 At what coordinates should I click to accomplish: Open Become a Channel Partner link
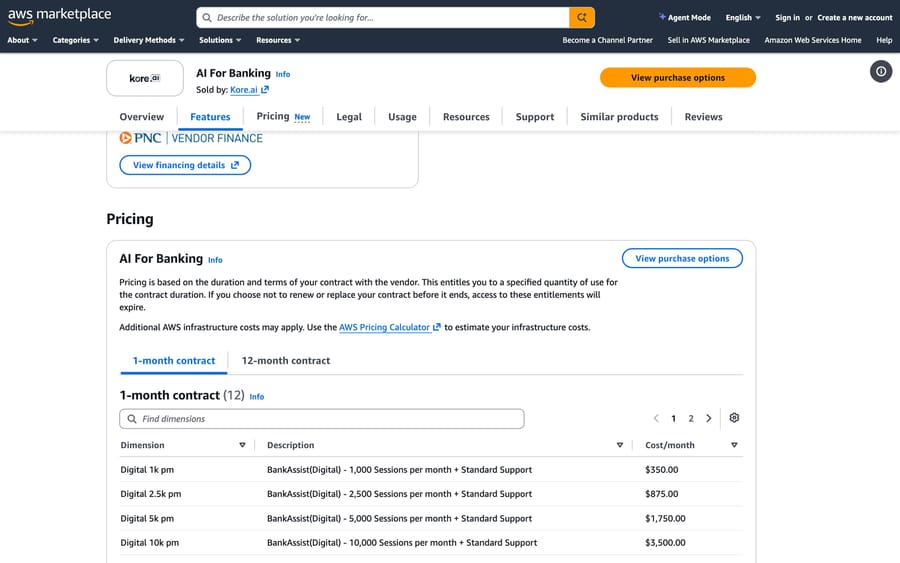click(x=607, y=40)
